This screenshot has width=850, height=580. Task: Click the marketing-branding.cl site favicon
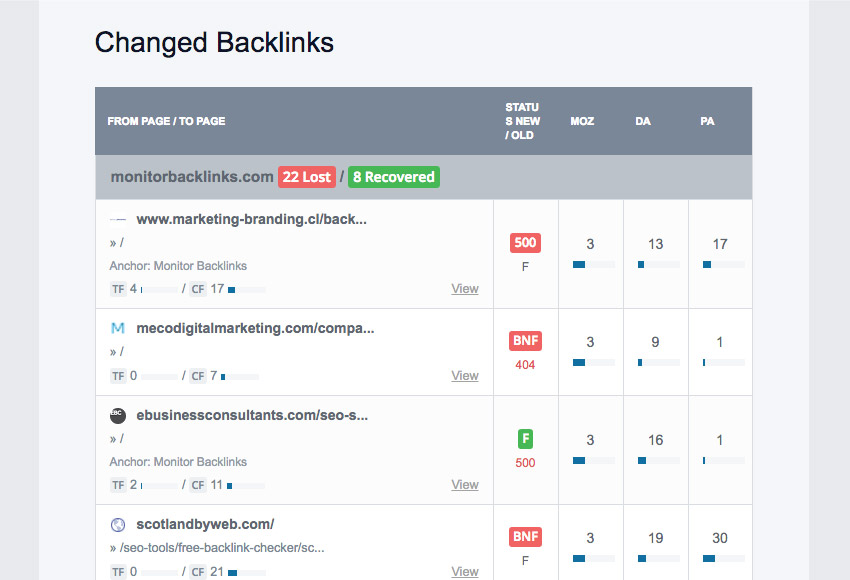pyautogui.click(x=118, y=220)
